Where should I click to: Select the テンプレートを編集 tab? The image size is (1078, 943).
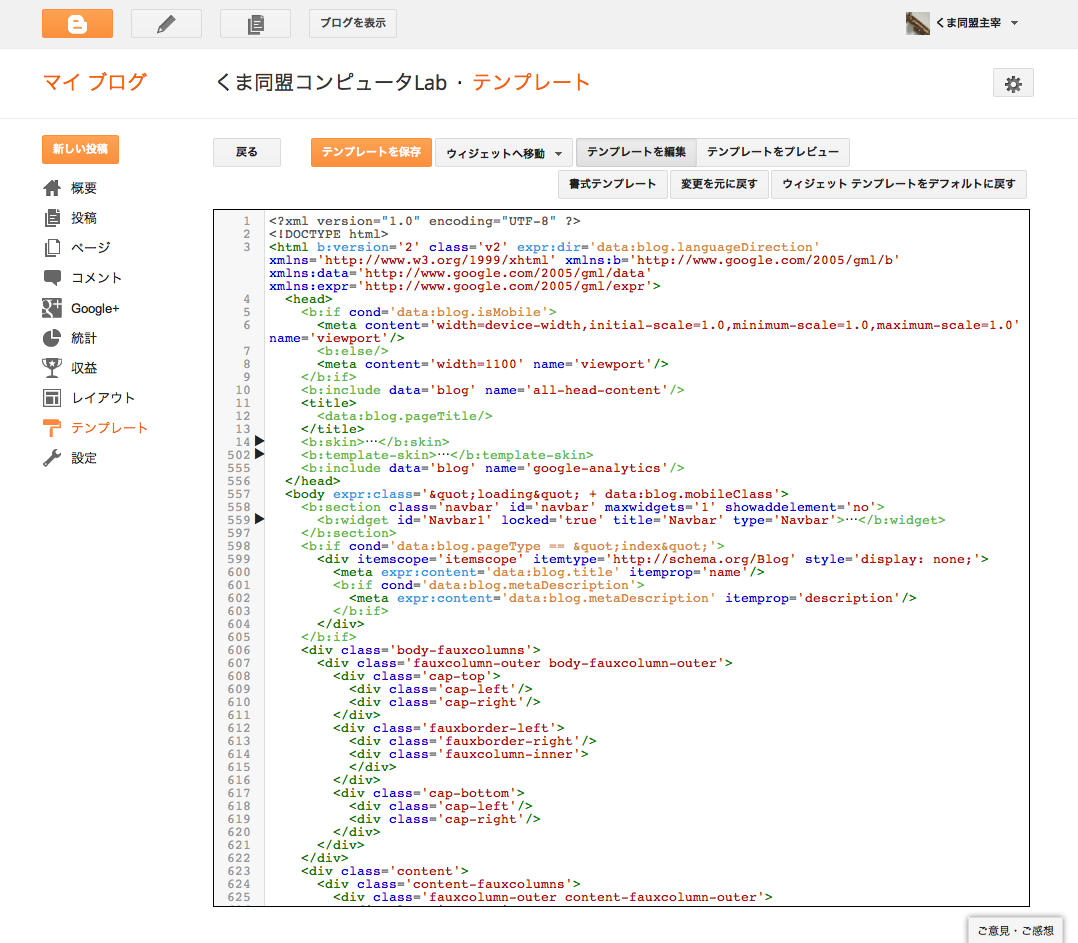pos(636,152)
